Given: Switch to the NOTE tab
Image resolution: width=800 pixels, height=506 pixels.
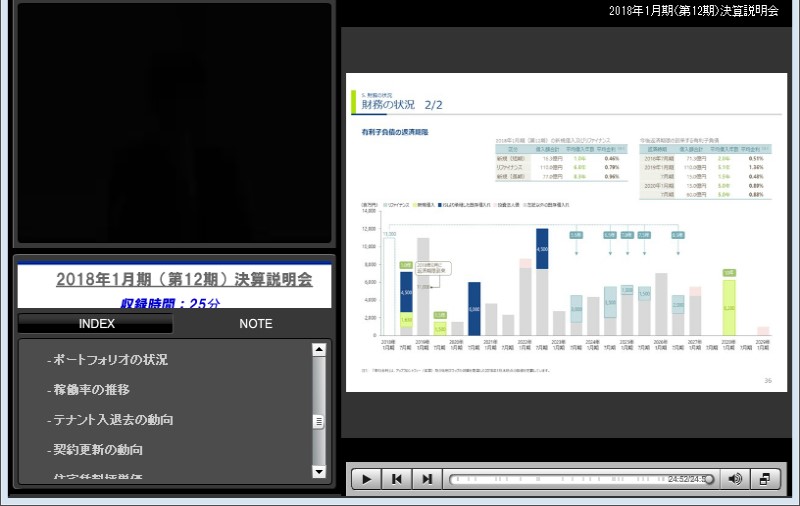Looking at the screenshot, I should [x=256, y=323].
